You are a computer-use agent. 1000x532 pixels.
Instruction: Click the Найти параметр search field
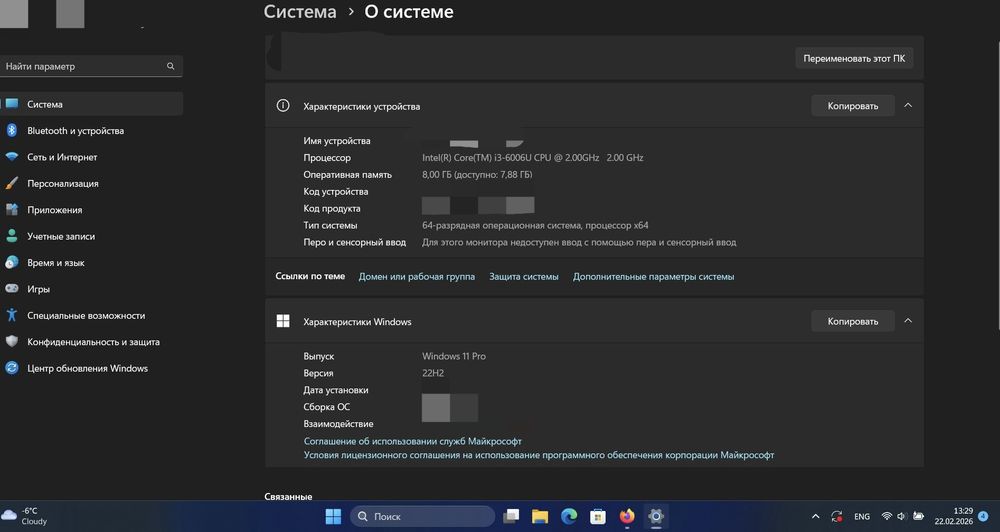[91, 66]
